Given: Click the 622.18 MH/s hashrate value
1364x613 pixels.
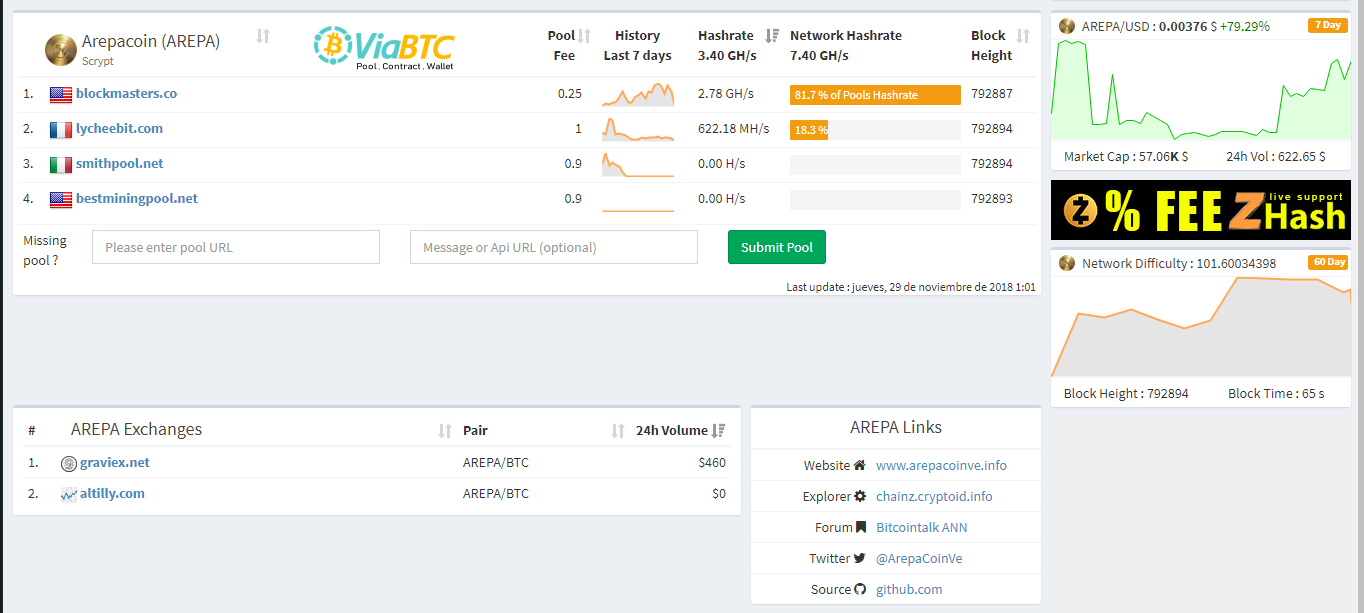Looking at the screenshot, I should pos(734,129).
